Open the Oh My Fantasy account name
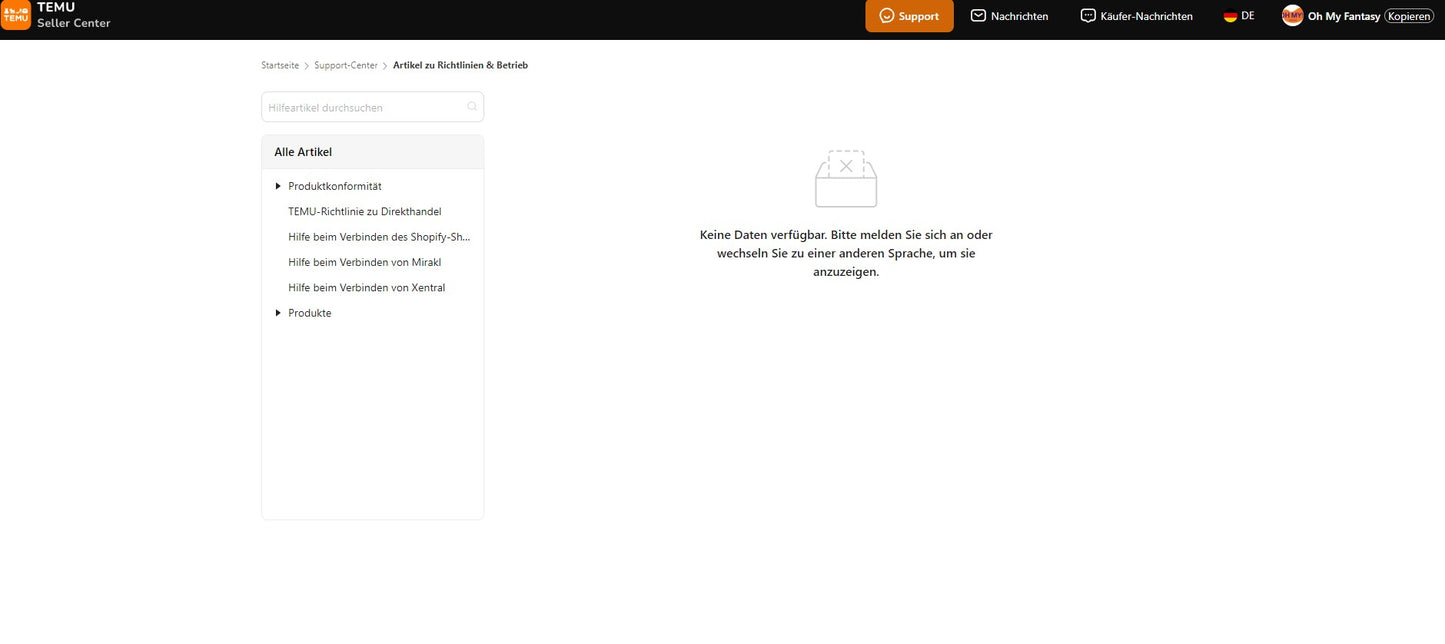Image resolution: width=1445 pixels, height=644 pixels. point(1344,16)
